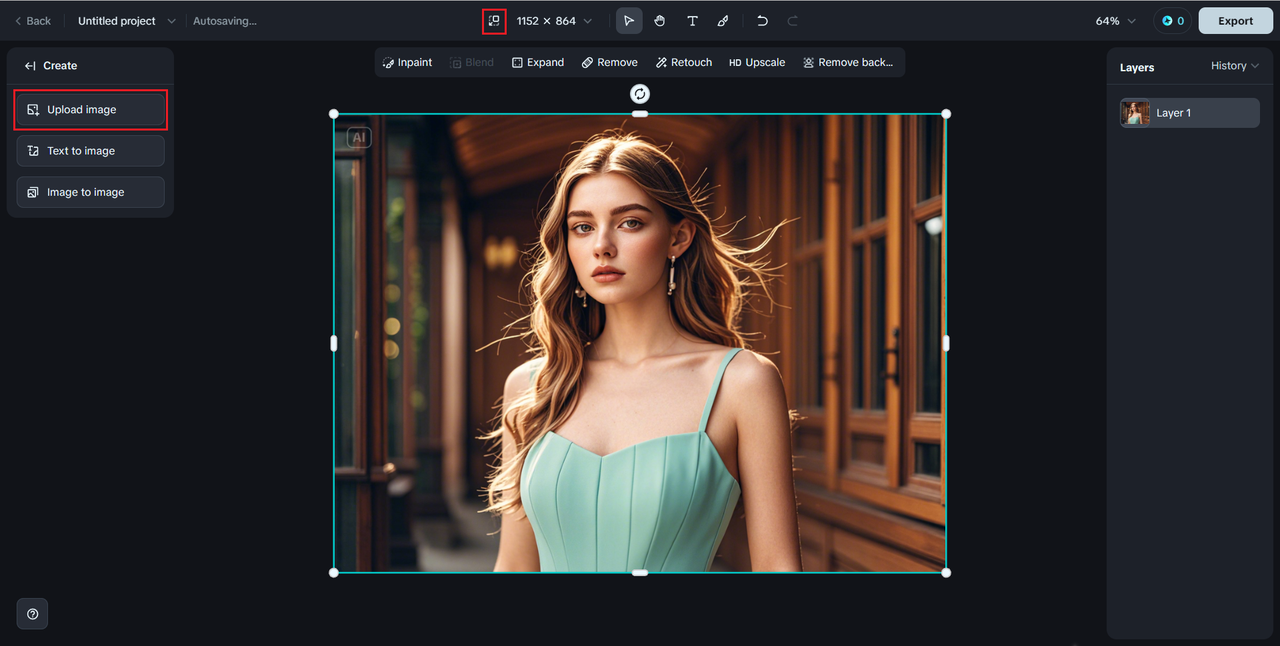Activate the Hand pan tool

click(660, 21)
